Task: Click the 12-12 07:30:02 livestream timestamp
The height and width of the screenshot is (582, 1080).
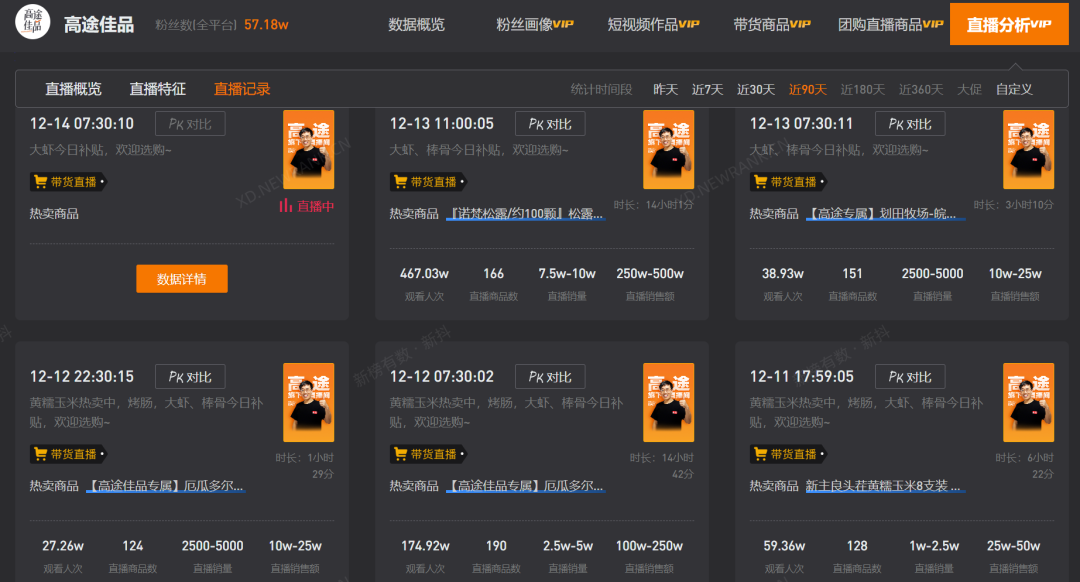Action: (x=442, y=377)
